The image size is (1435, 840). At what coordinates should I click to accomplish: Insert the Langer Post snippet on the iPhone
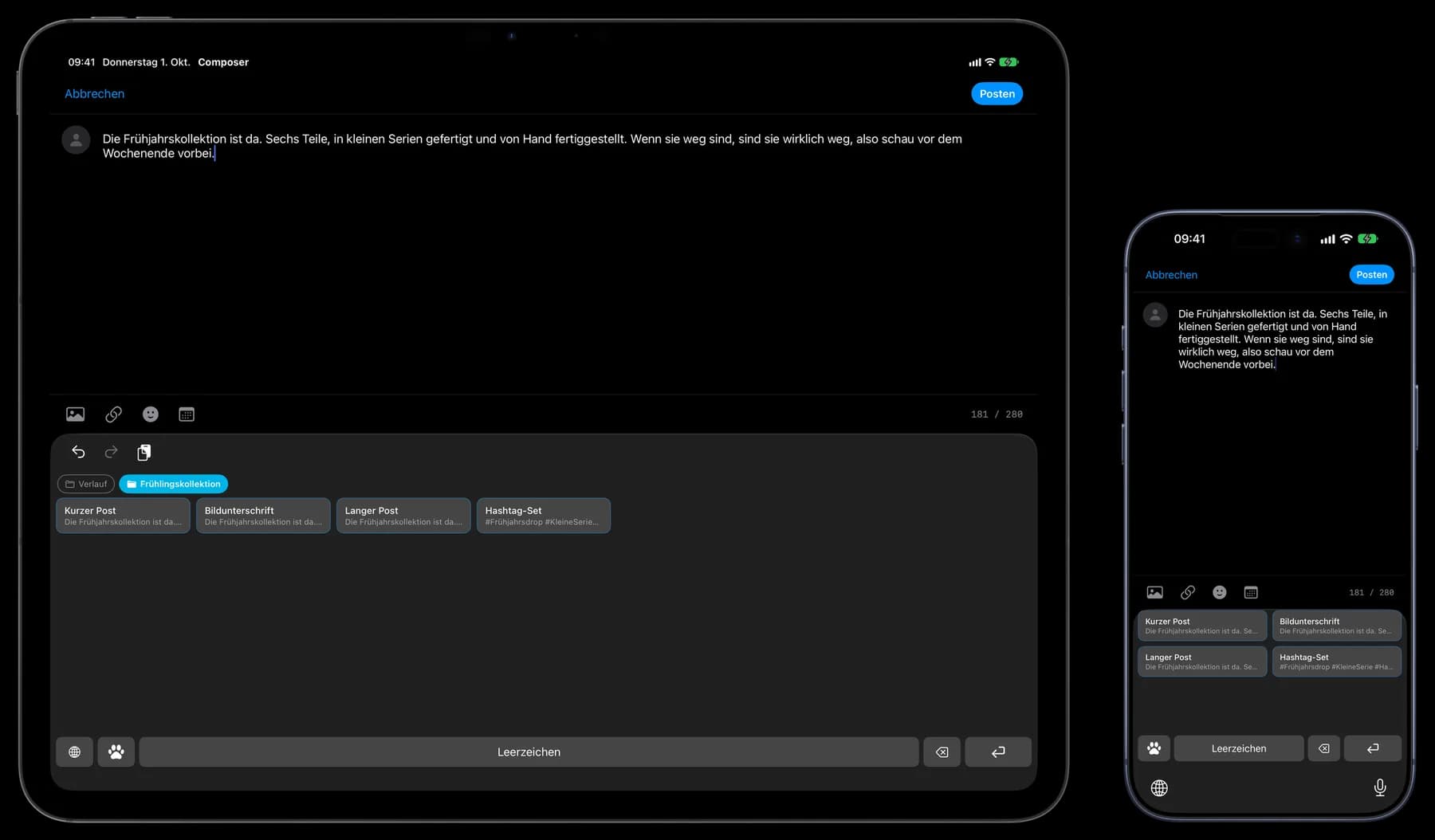click(x=1202, y=661)
